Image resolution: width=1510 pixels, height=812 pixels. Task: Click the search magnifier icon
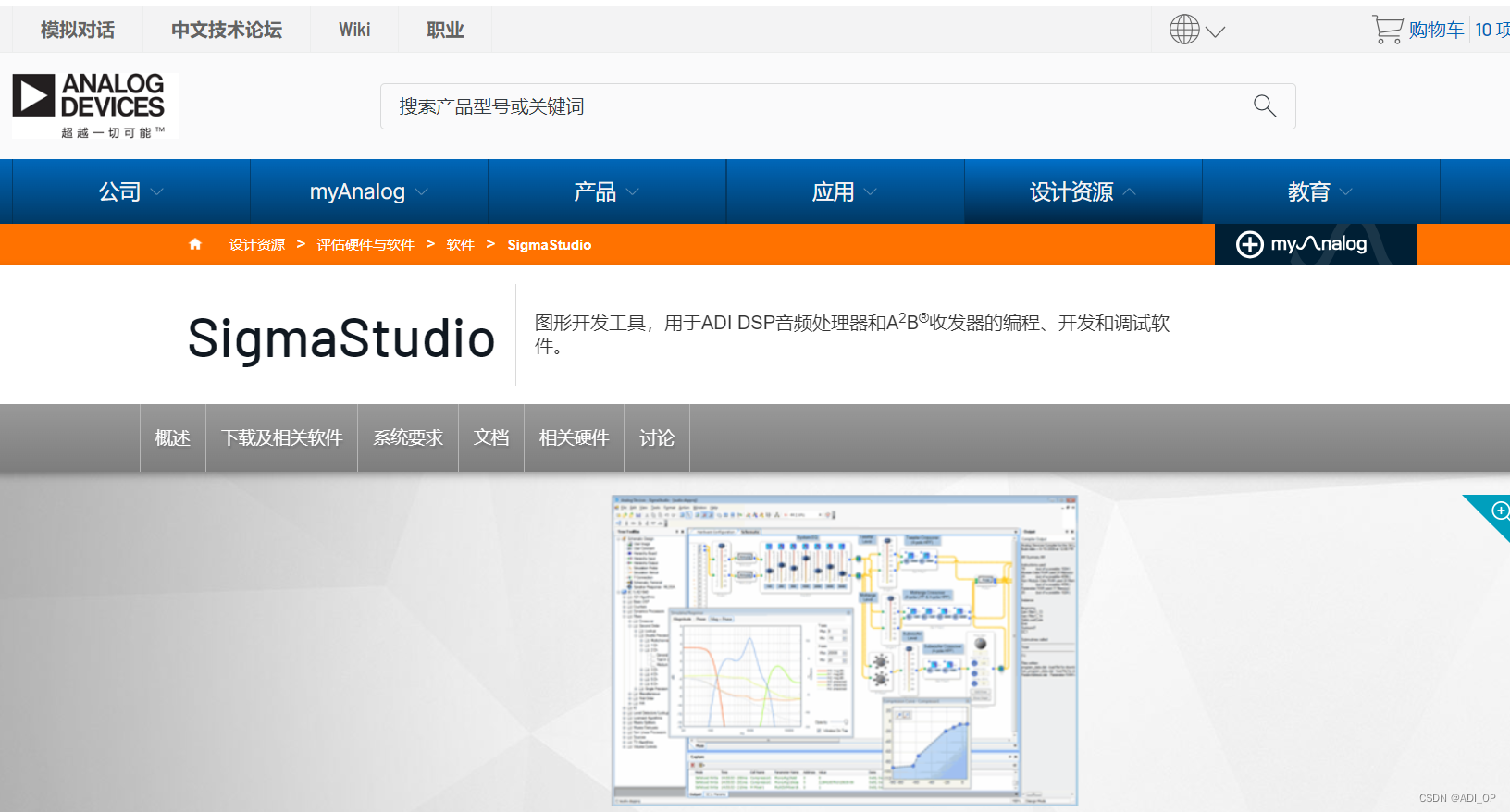click(1265, 106)
